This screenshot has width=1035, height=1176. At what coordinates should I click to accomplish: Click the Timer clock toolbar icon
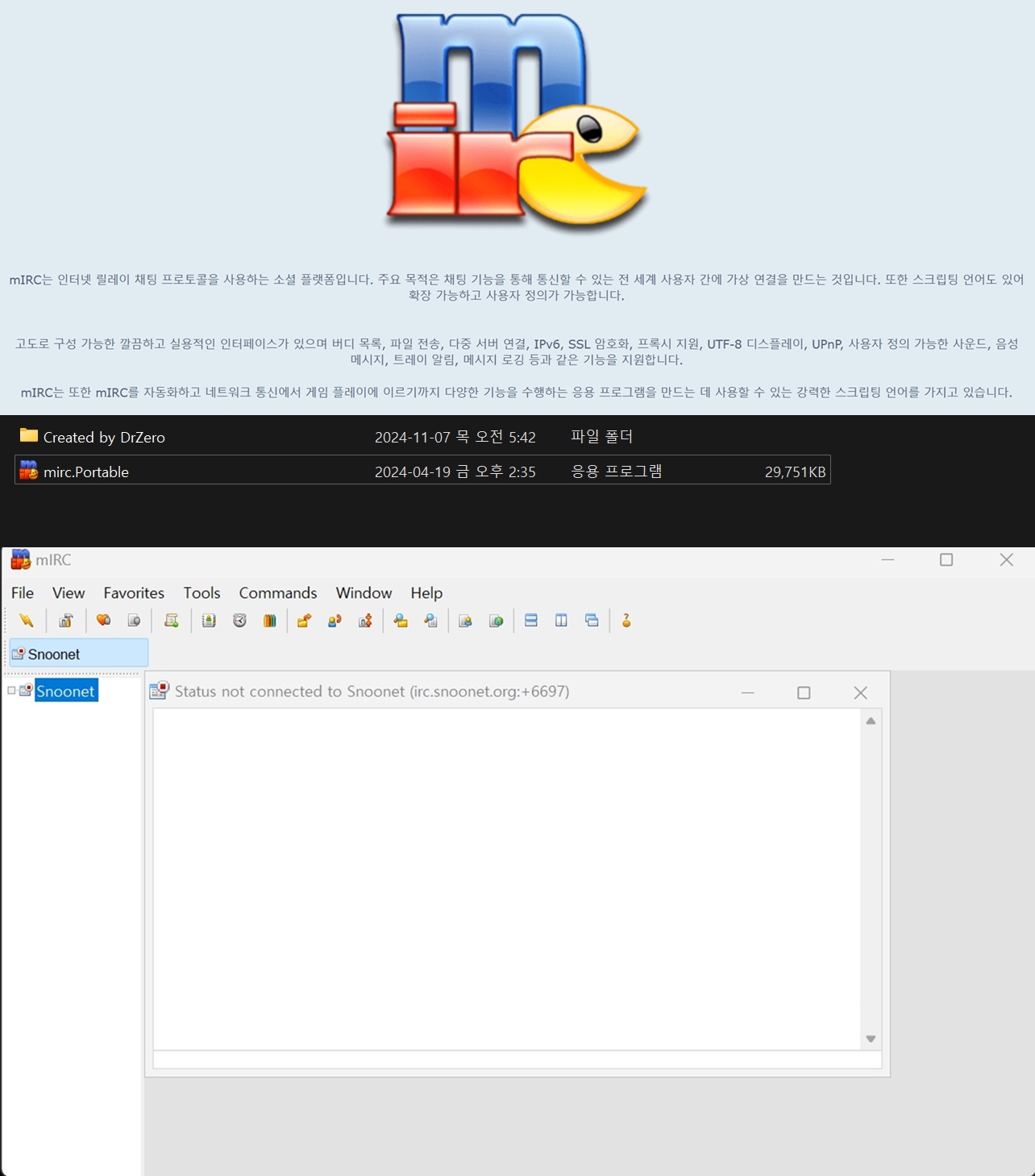coord(239,620)
